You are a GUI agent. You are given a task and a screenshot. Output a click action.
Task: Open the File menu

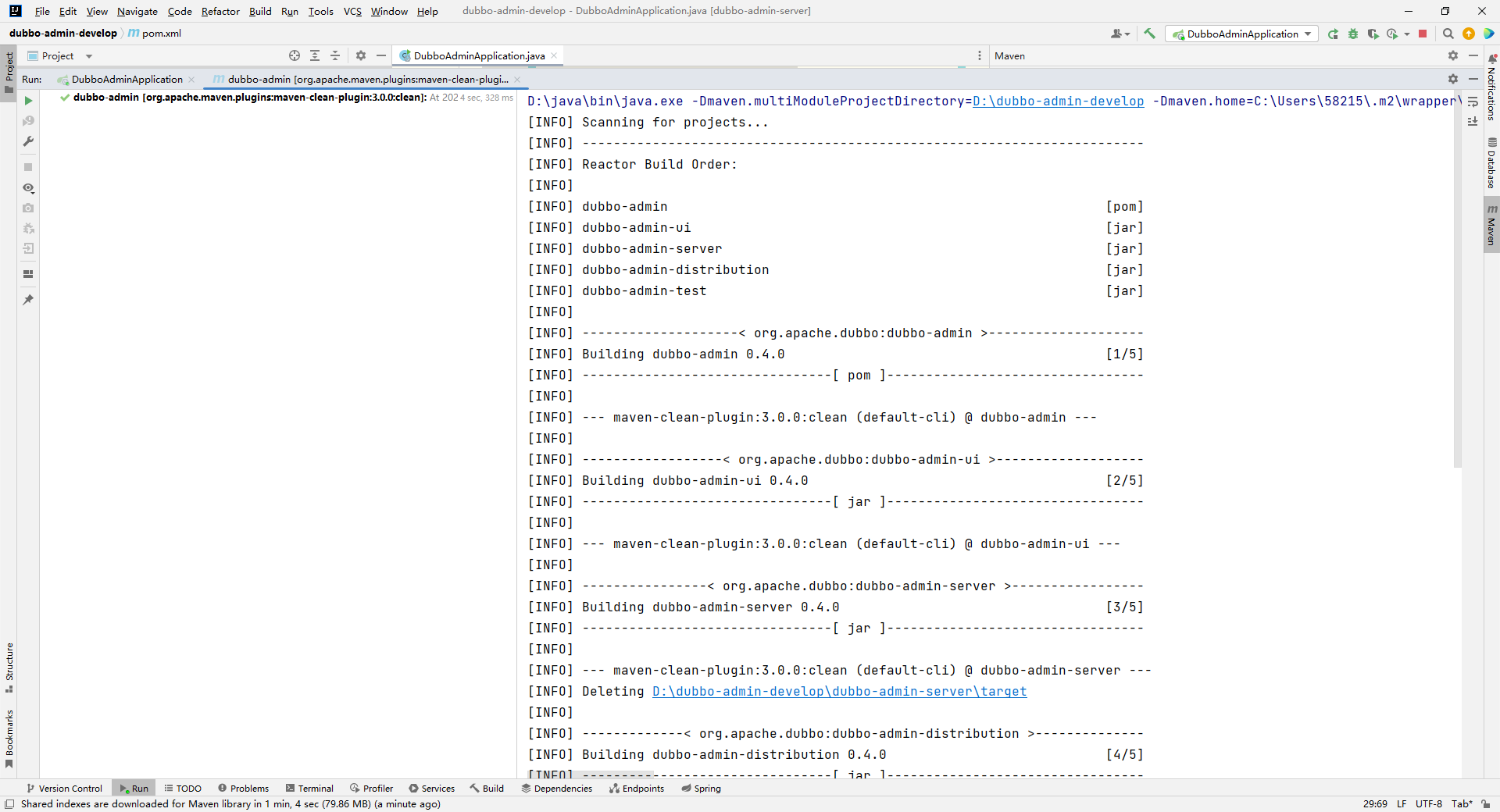pos(42,11)
